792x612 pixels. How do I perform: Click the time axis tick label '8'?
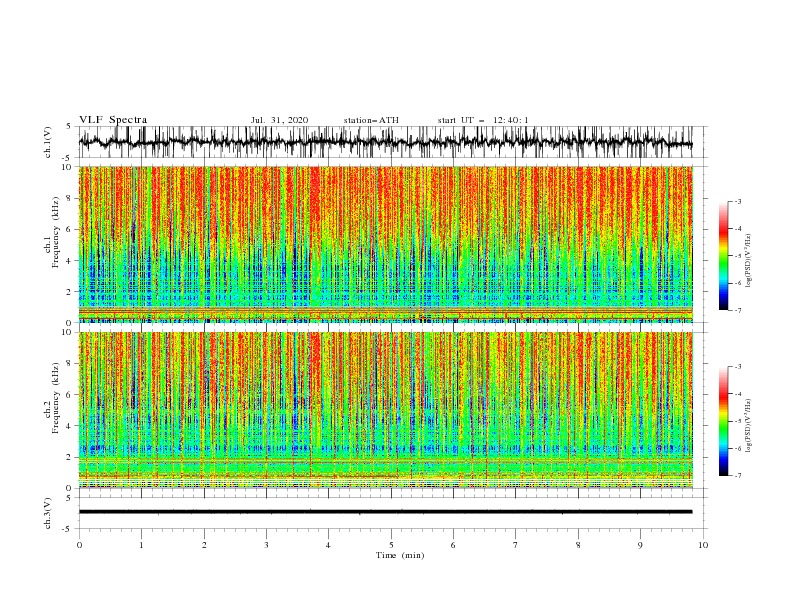[x=578, y=545]
